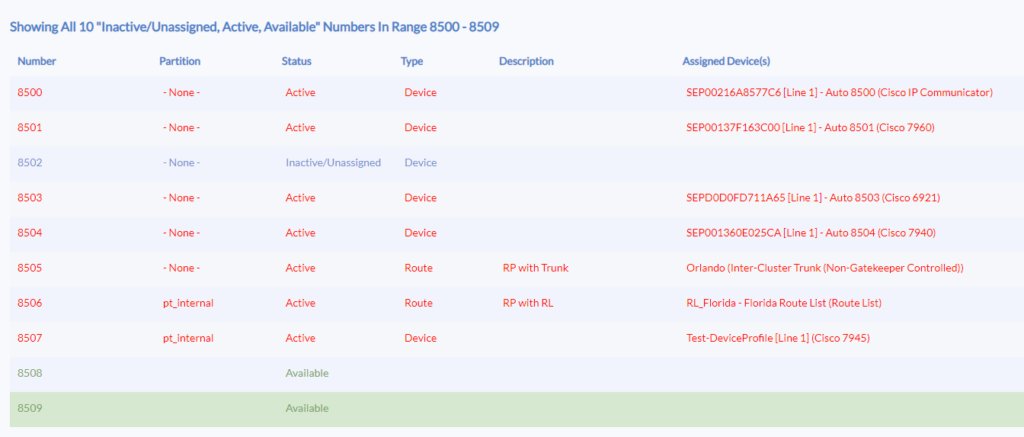Click the Active status for 8503
Viewport: 1024px width, 437px height.
[x=300, y=198]
